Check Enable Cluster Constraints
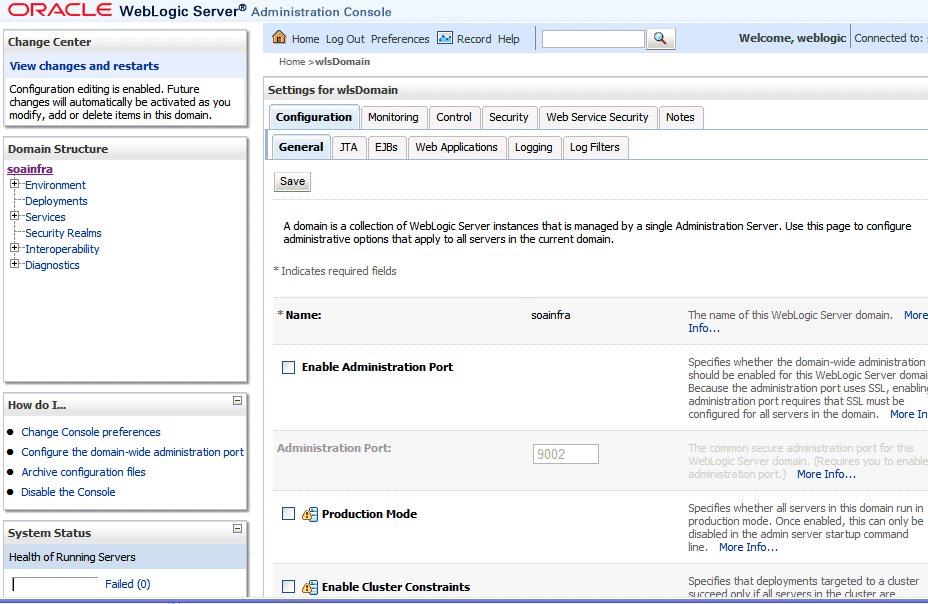This screenshot has height=604, width=928. click(288, 586)
